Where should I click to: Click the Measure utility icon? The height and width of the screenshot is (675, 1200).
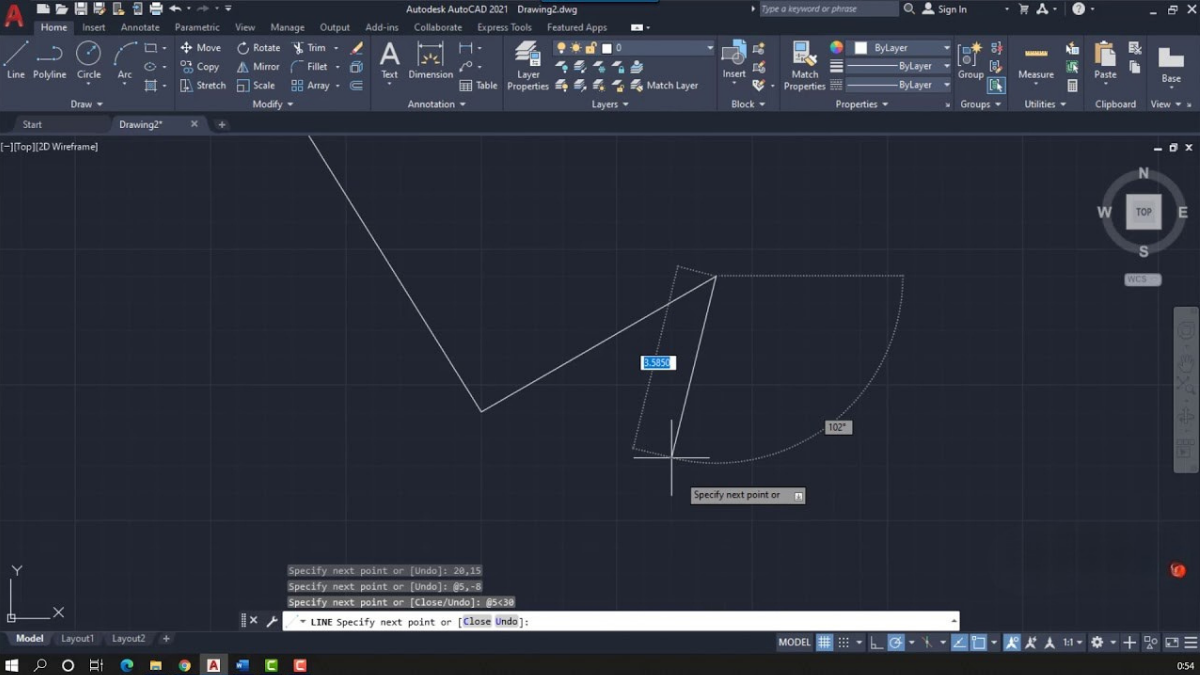1036,60
